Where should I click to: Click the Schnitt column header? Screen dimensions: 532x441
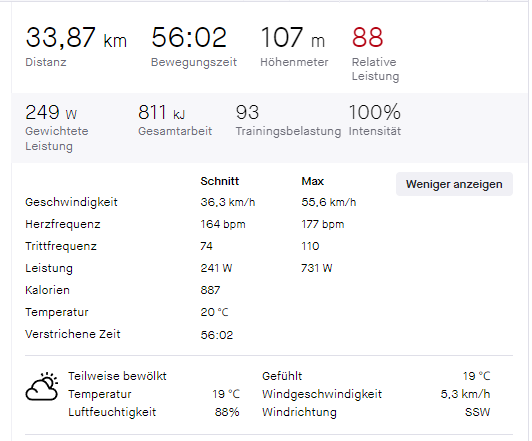(x=220, y=181)
